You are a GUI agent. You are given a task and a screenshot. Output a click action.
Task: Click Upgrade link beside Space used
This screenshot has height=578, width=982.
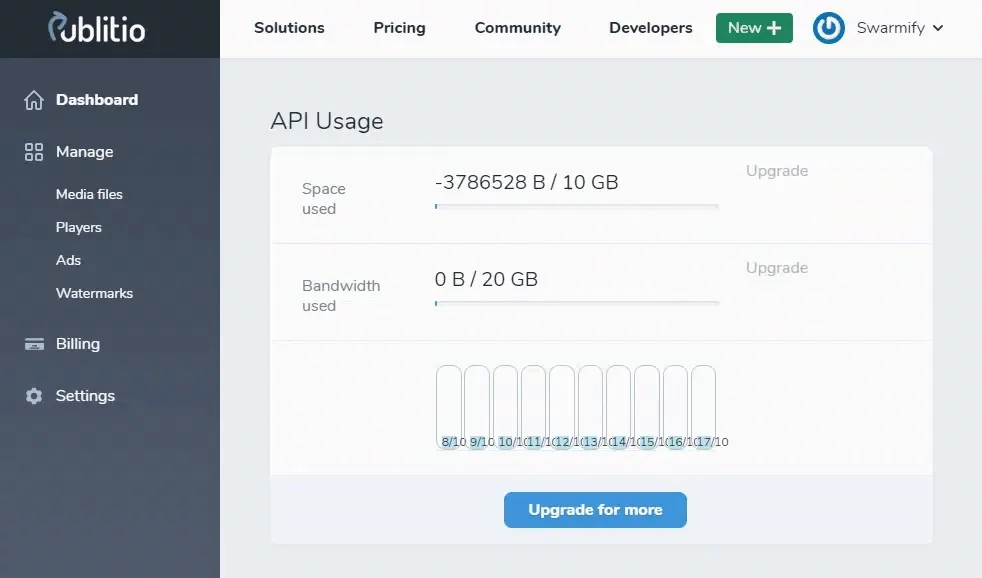point(776,171)
